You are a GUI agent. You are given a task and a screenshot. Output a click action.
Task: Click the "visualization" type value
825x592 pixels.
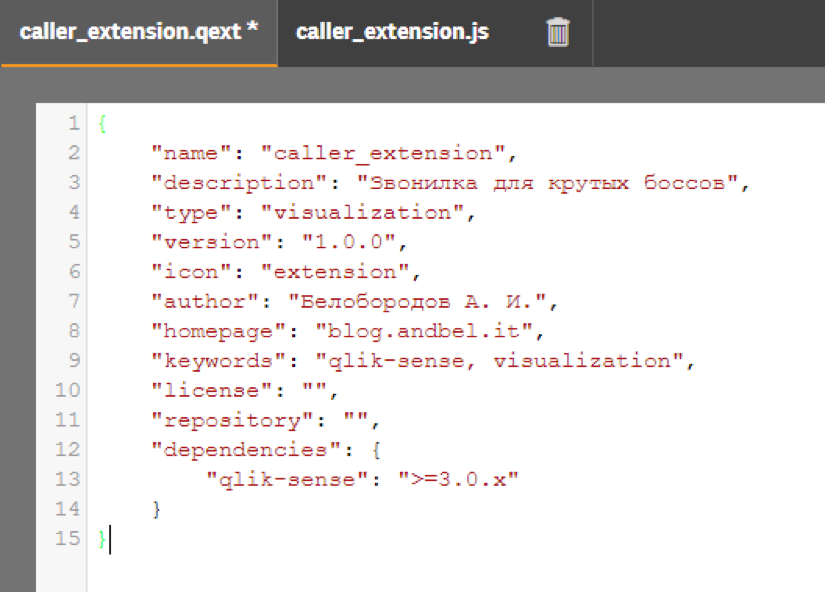tap(363, 213)
